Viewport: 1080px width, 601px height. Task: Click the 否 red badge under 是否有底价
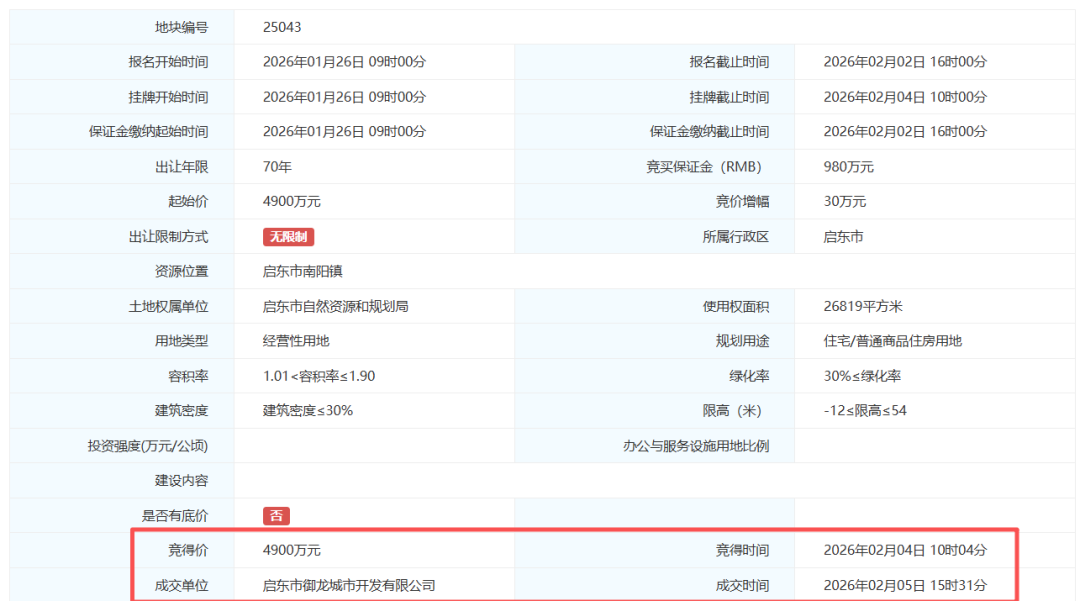pos(275,516)
